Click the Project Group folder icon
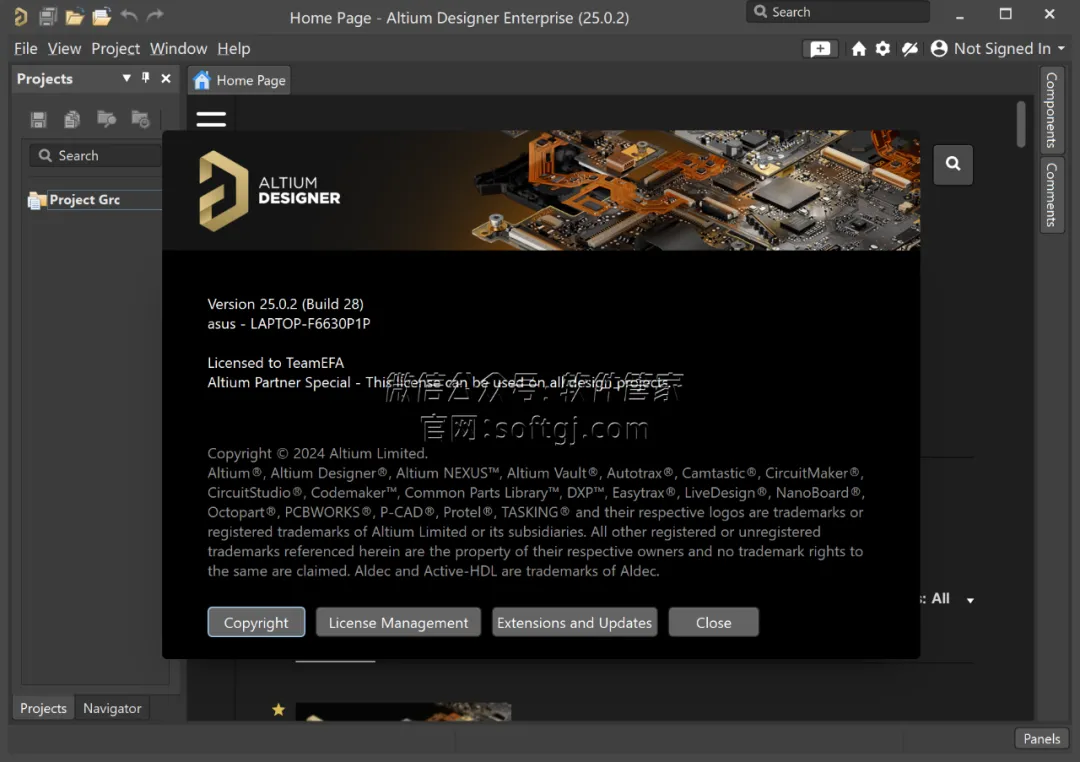Viewport: 1080px width, 762px height. (x=37, y=200)
